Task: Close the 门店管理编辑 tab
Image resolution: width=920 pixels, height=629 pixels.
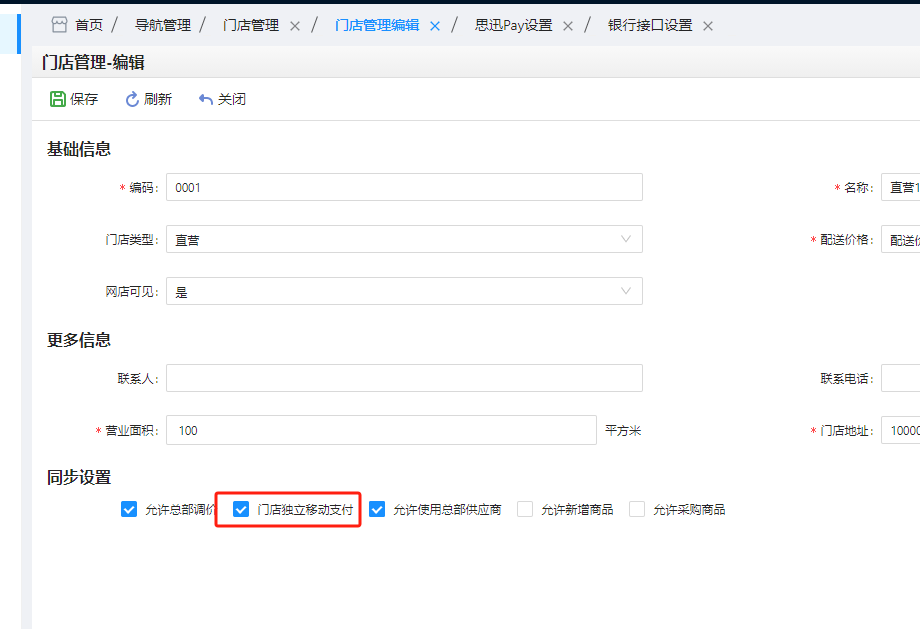Action: tap(435, 26)
